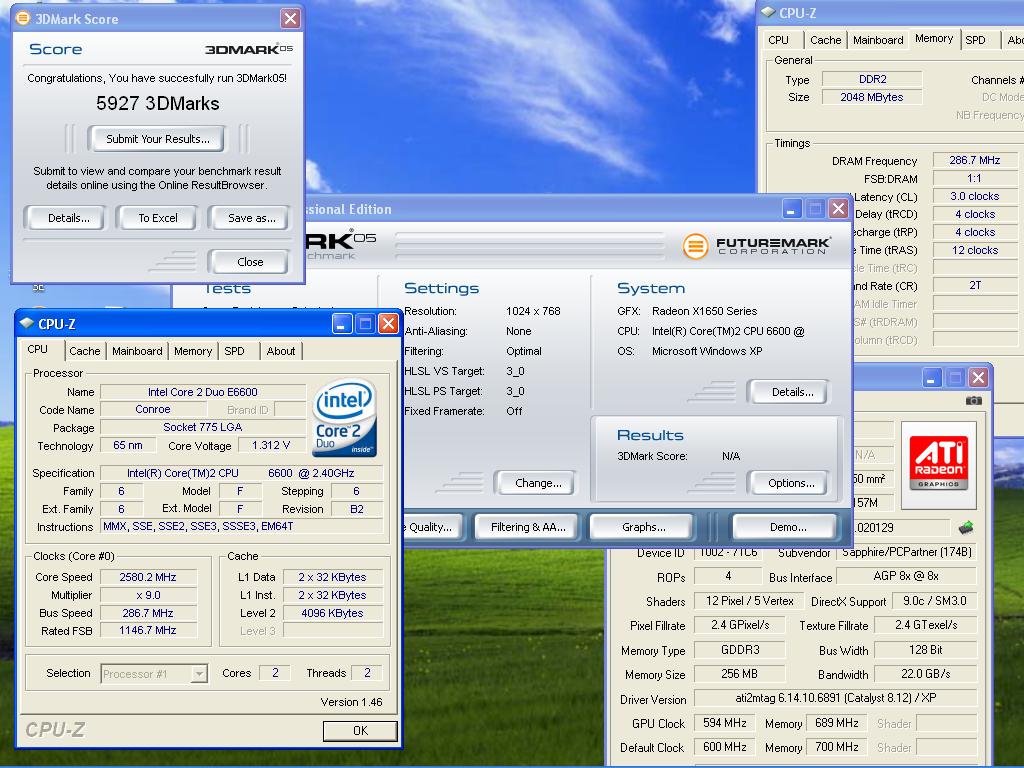Viewport: 1024px width, 768px height.
Task: Click the Core Voltage value 1.312 V
Action: [271, 445]
